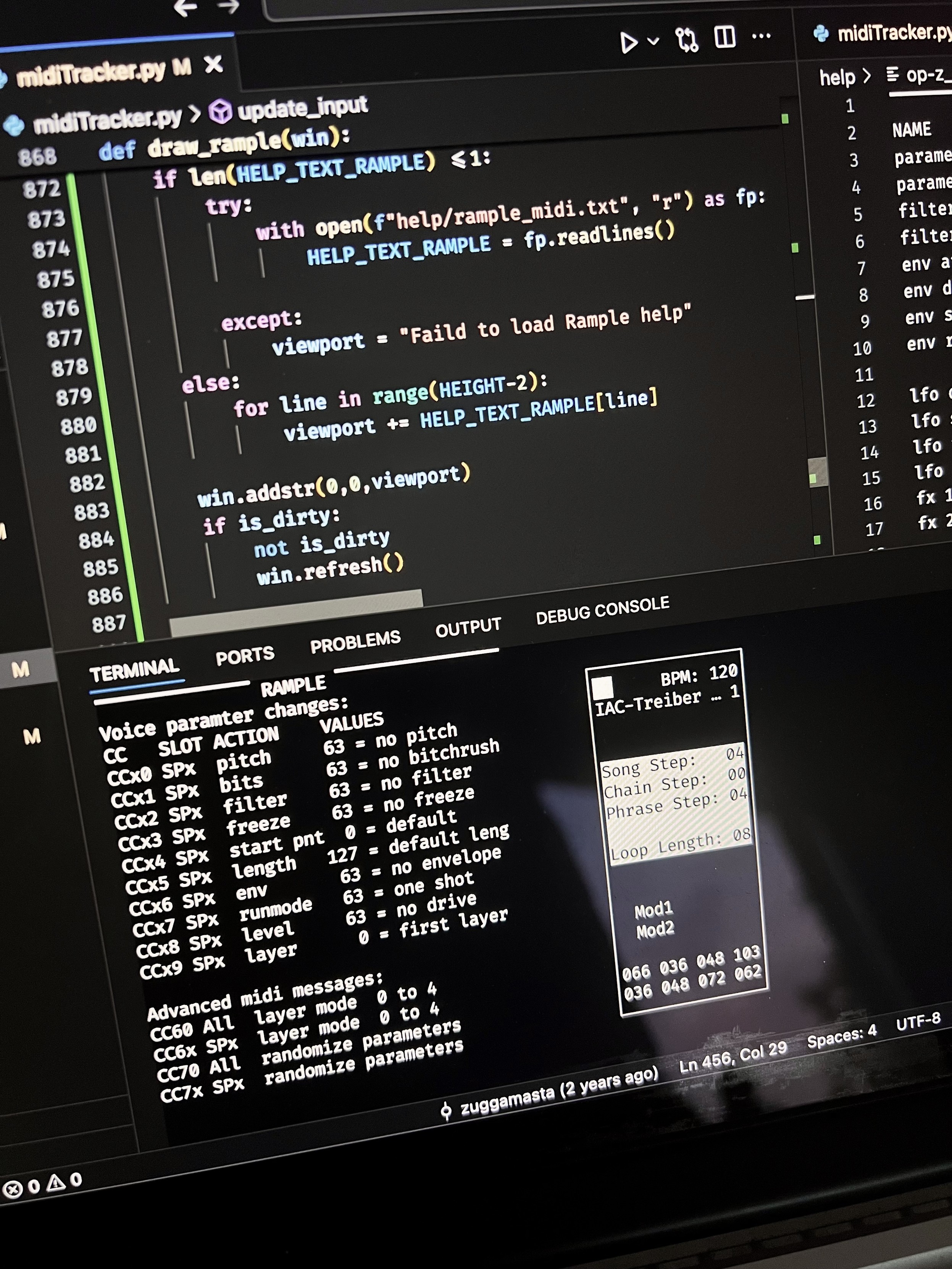Click 'Mod2' in the terminal

(x=655, y=930)
